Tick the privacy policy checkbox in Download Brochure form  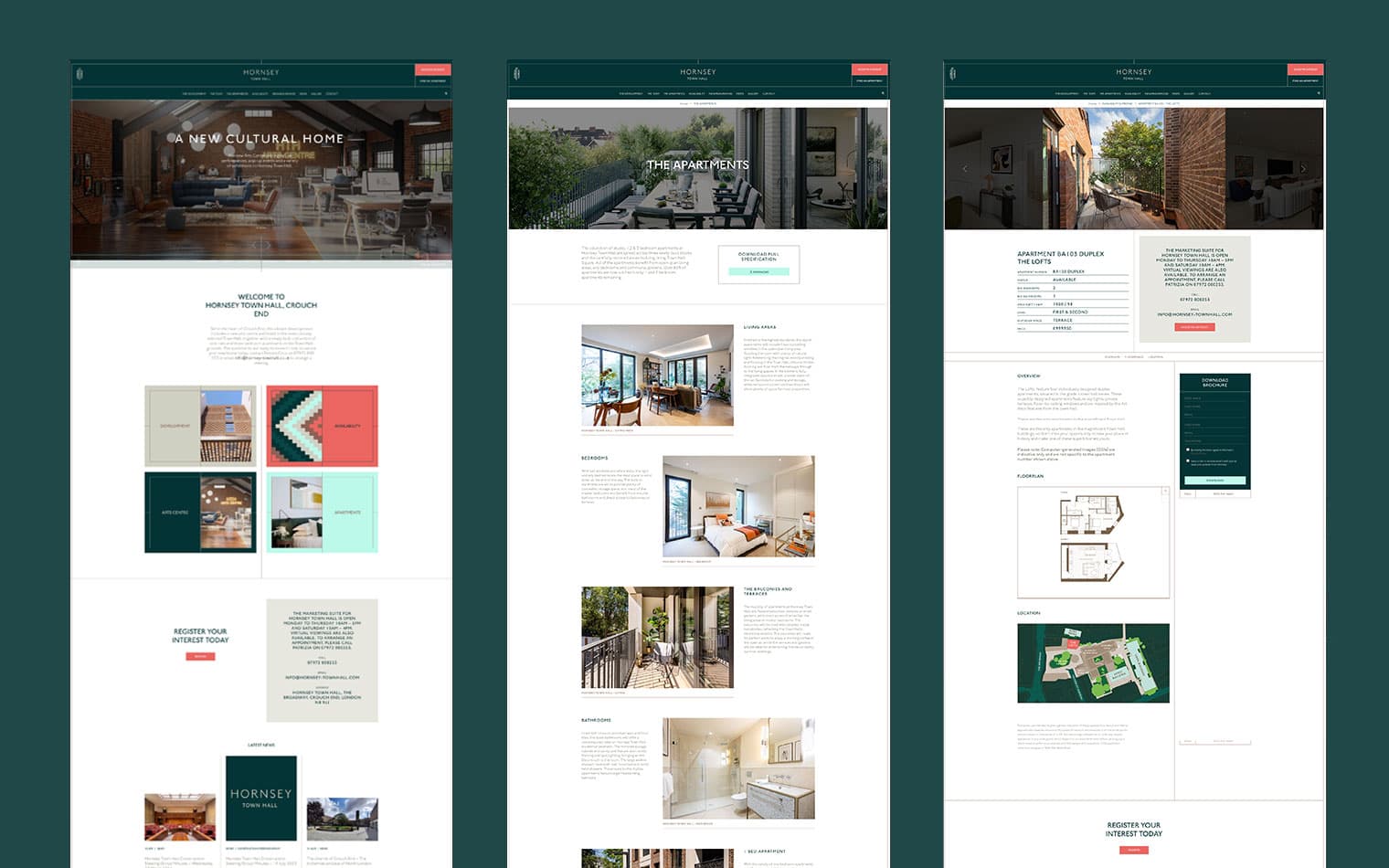click(x=1188, y=450)
